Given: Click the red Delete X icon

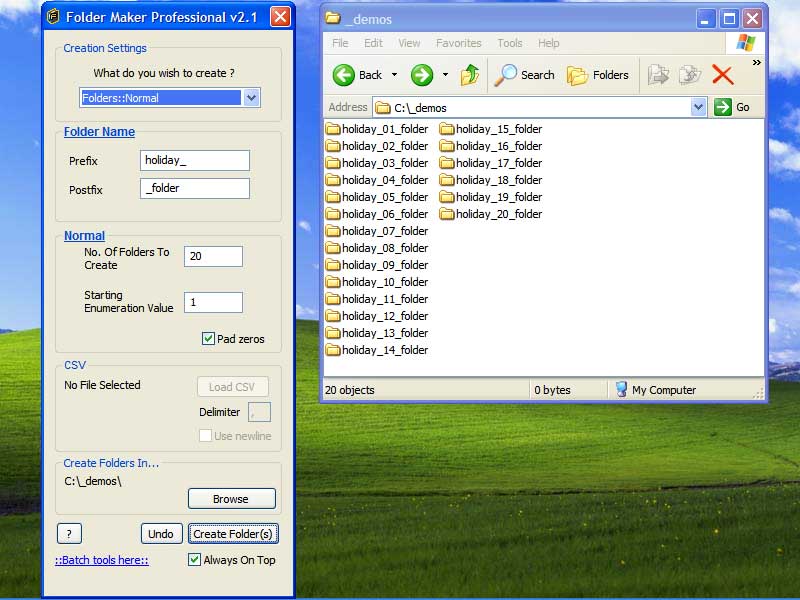Looking at the screenshot, I should 722,75.
